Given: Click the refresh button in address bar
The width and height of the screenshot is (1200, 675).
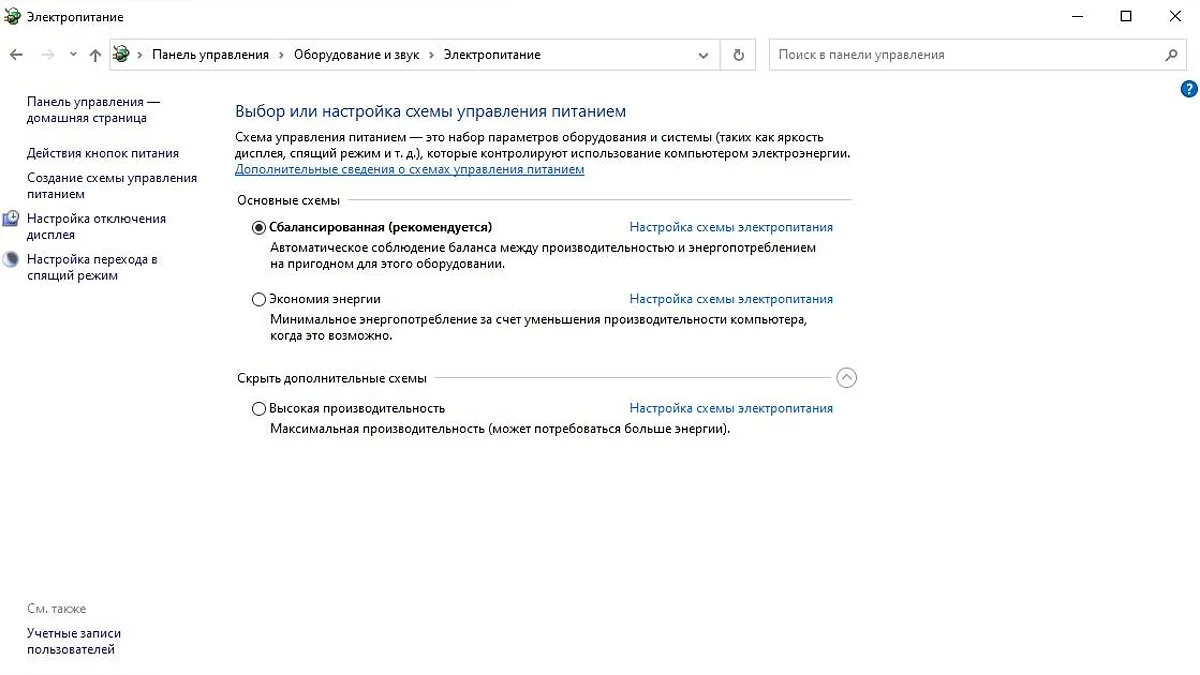Looking at the screenshot, I should 738,55.
